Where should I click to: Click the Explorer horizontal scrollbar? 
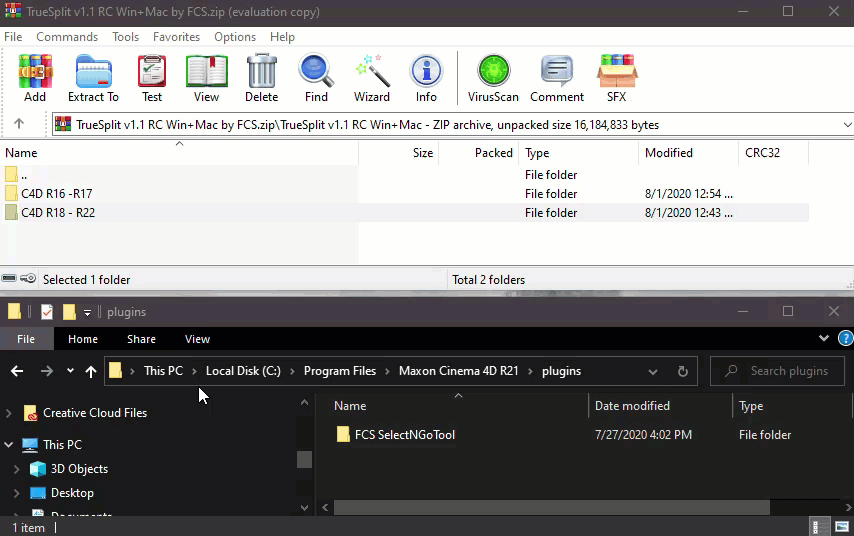552,507
